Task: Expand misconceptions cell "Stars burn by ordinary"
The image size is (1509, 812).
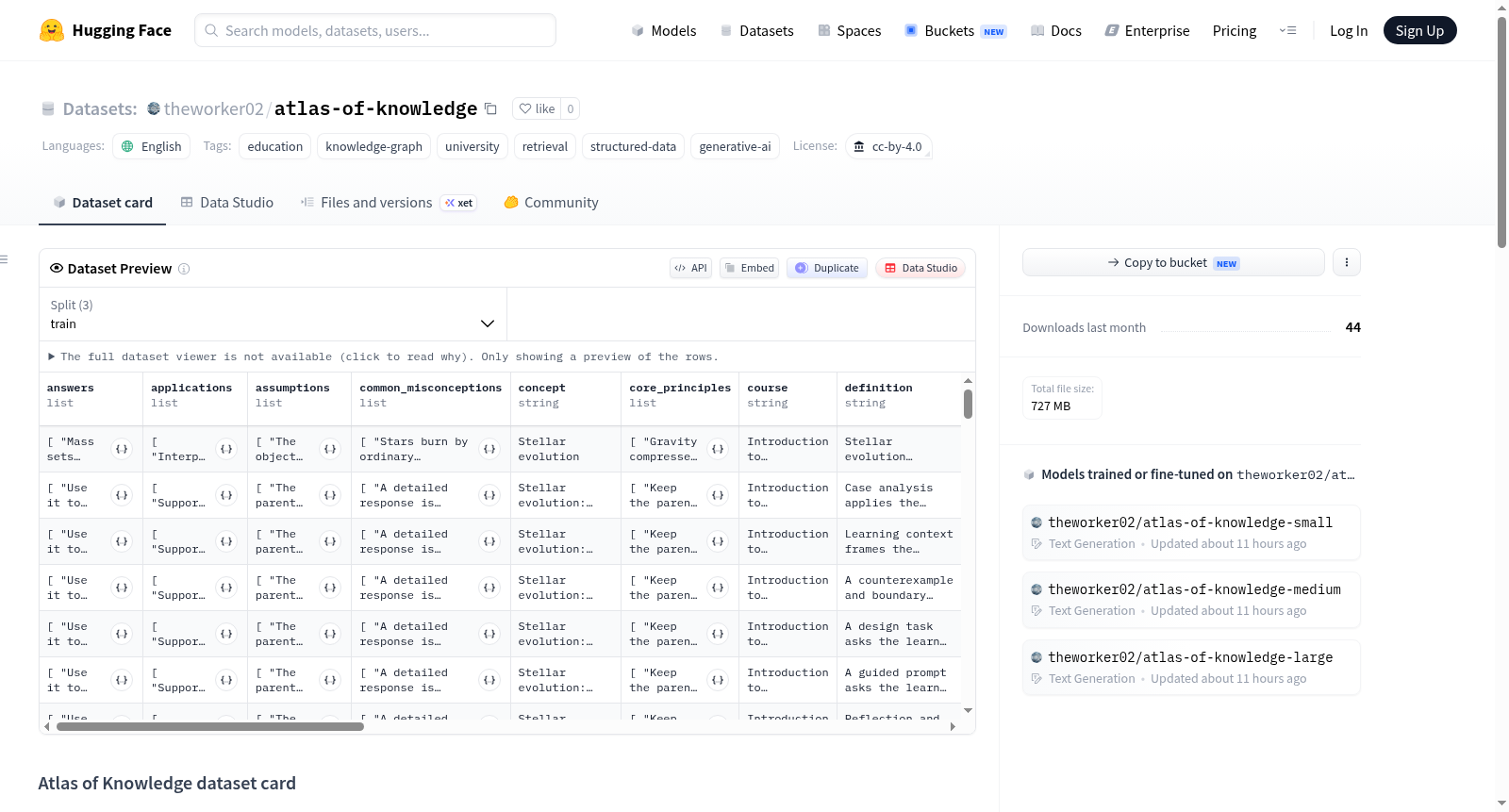Action: (x=489, y=449)
